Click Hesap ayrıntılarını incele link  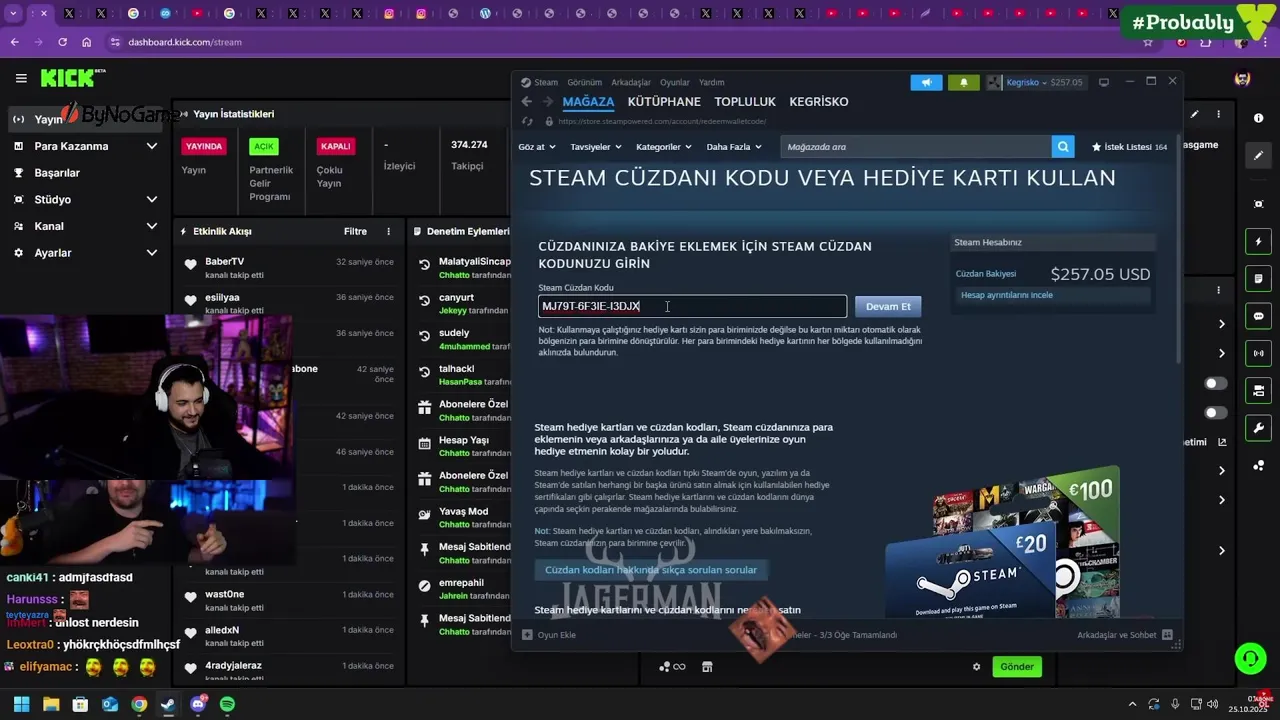coord(1007,295)
